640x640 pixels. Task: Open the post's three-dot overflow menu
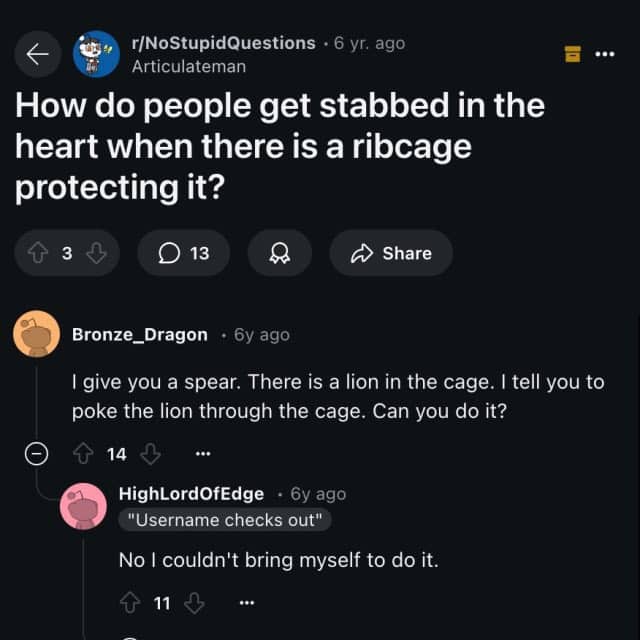click(604, 54)
